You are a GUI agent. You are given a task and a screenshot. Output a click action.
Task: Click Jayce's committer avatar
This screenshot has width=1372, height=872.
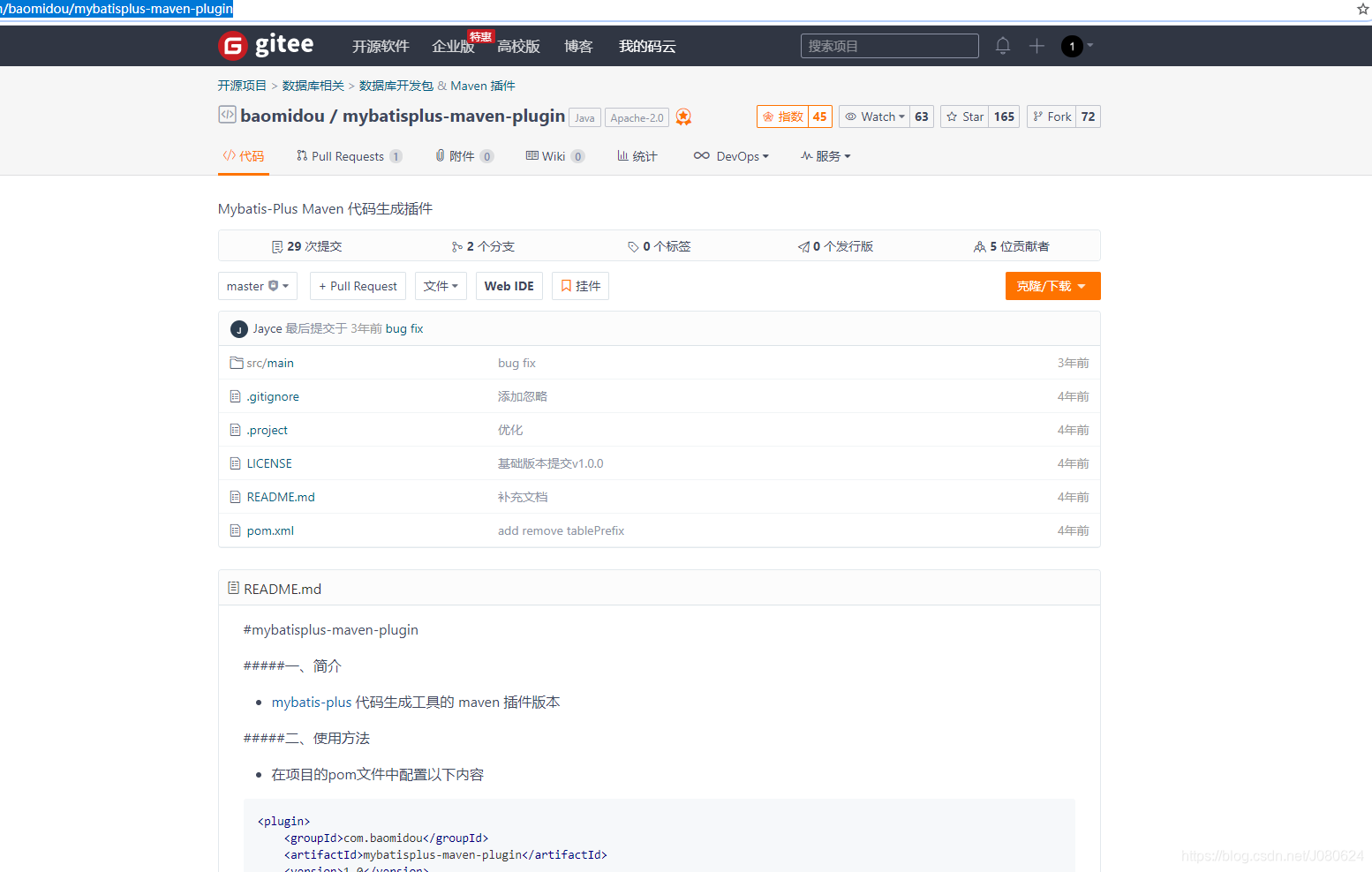coord(238,329)
